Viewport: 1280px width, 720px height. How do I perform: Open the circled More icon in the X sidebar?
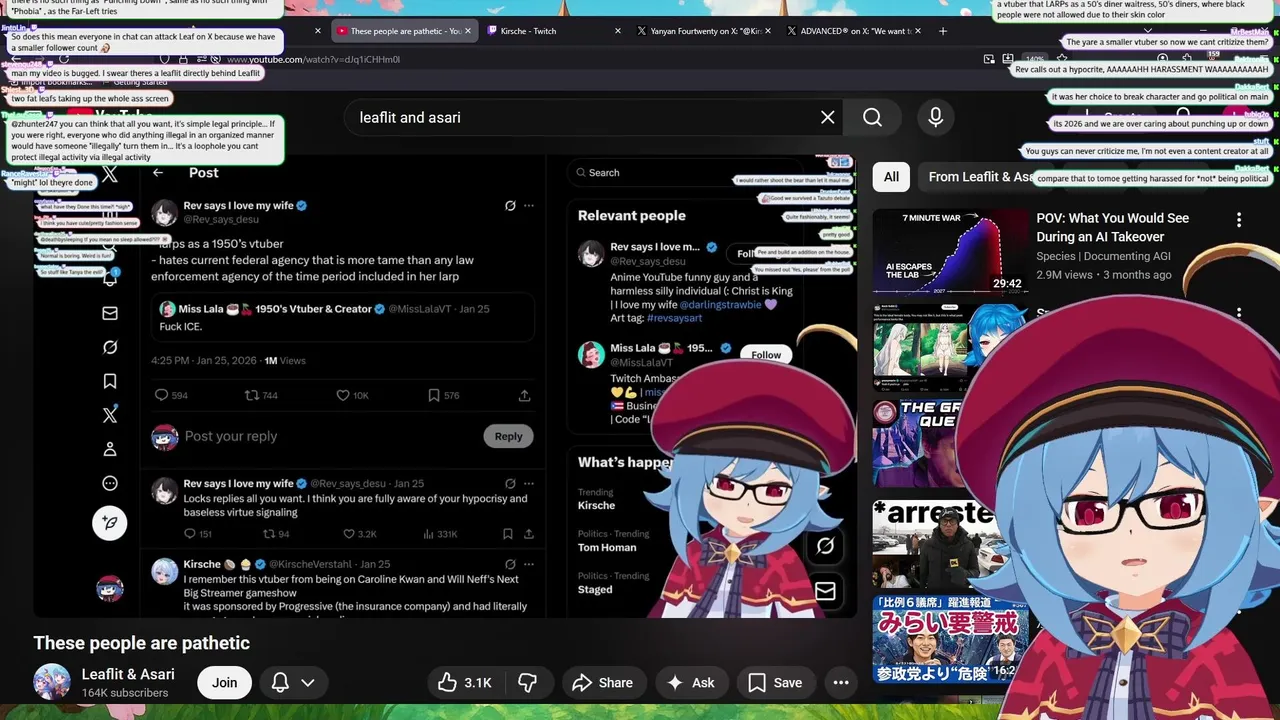click(110, 483)
